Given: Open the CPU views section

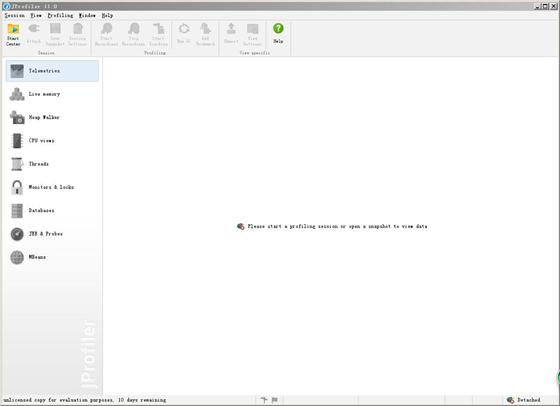Looking at the screenshot, I should click(52, 141).
